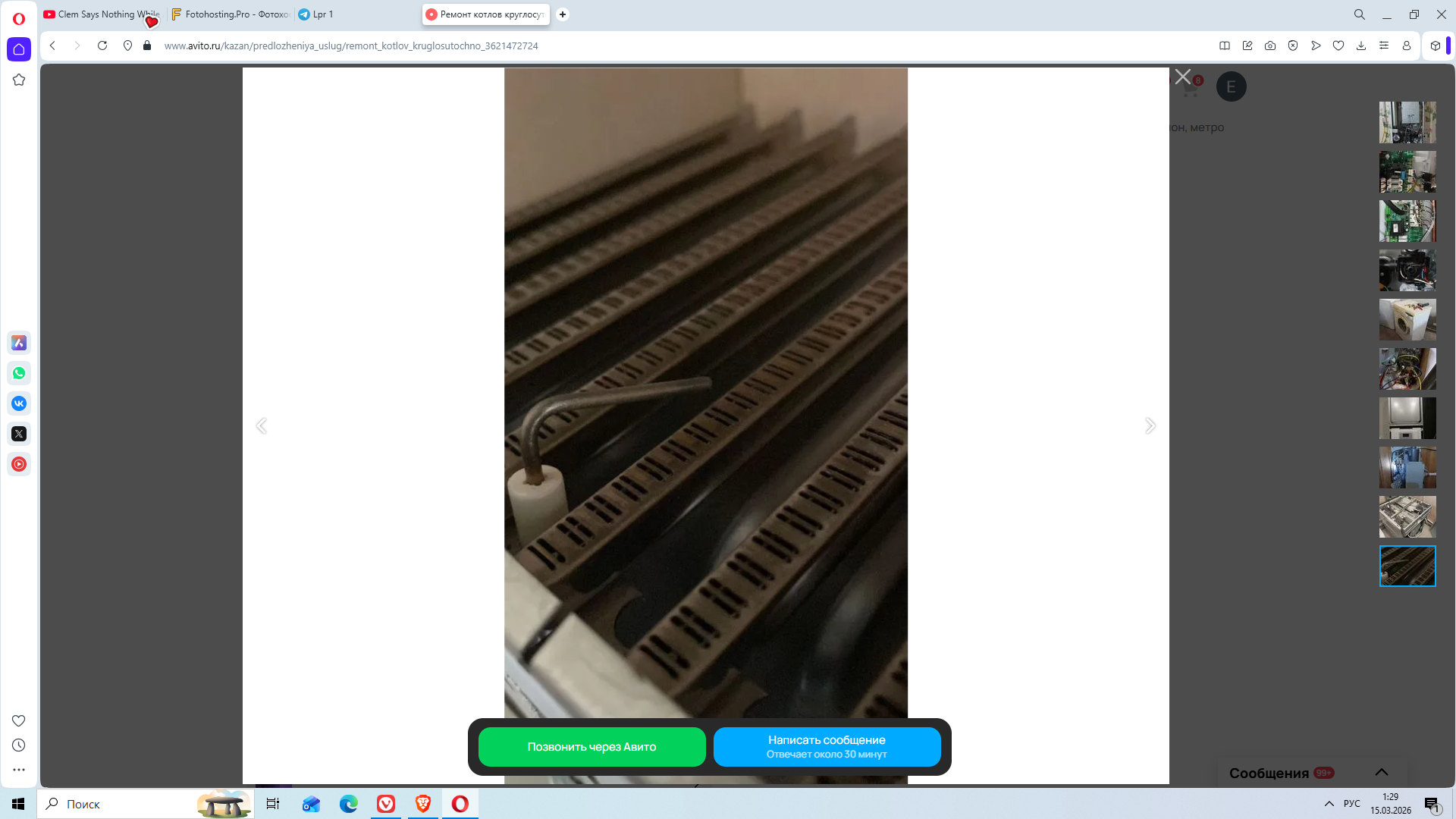
Task: Open the downloads icon in toolbar
Action: coord(1361,45)
